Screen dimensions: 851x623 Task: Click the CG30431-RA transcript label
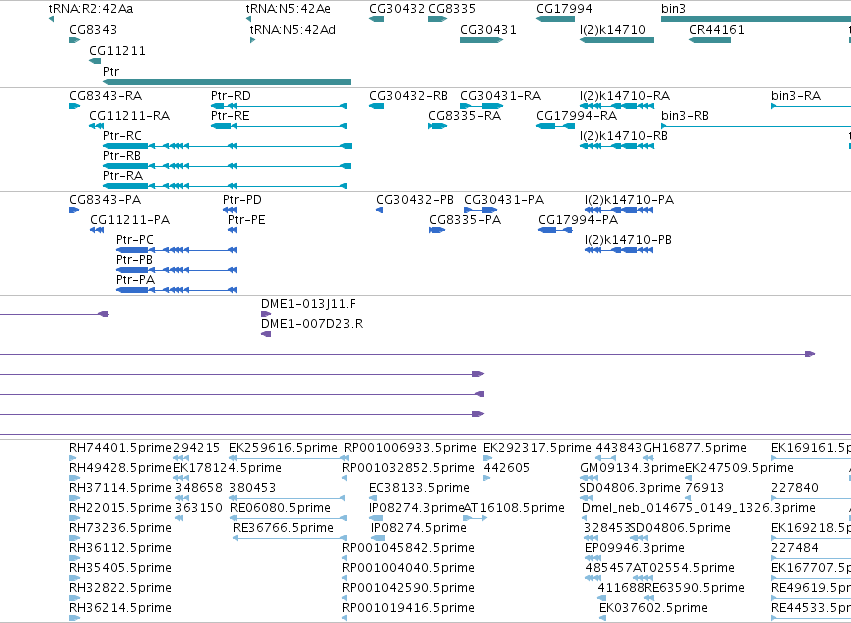(x=500, y=96)
